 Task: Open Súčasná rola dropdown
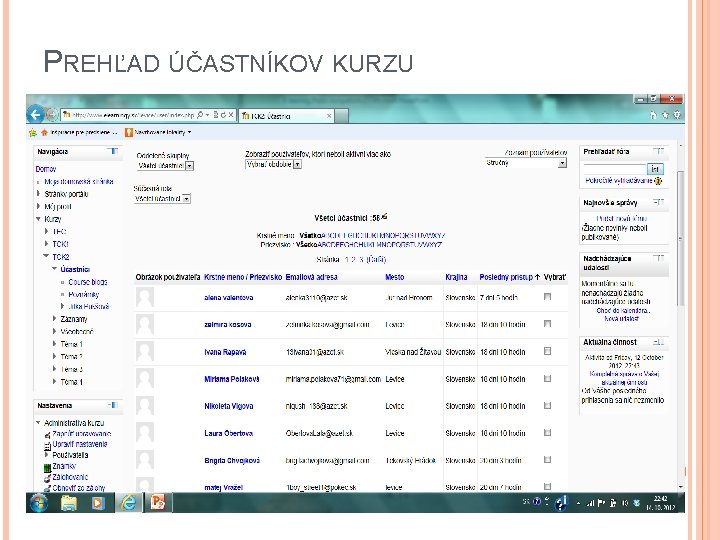pos(162,199)
